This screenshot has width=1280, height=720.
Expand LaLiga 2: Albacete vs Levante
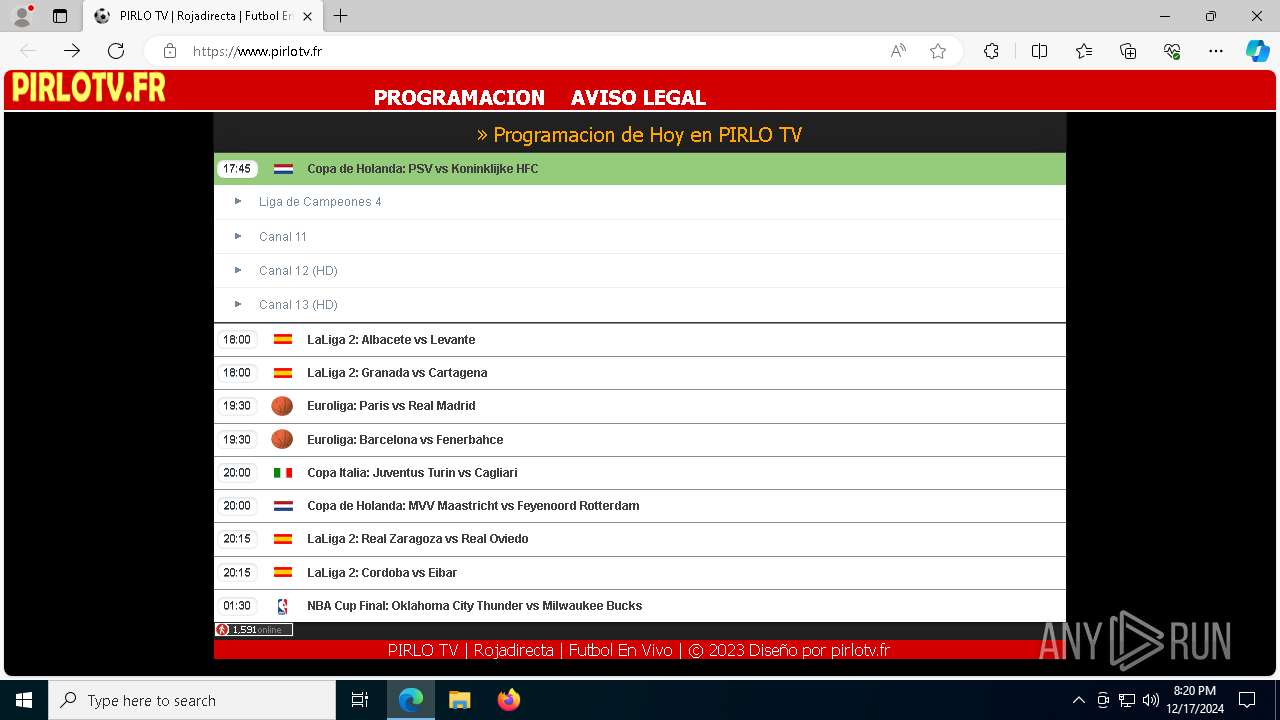click(640, 340)
